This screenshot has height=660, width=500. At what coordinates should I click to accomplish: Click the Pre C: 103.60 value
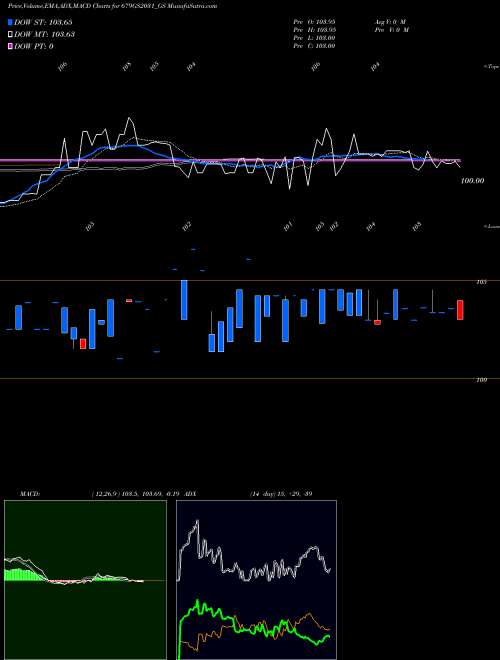coord(314,45)
